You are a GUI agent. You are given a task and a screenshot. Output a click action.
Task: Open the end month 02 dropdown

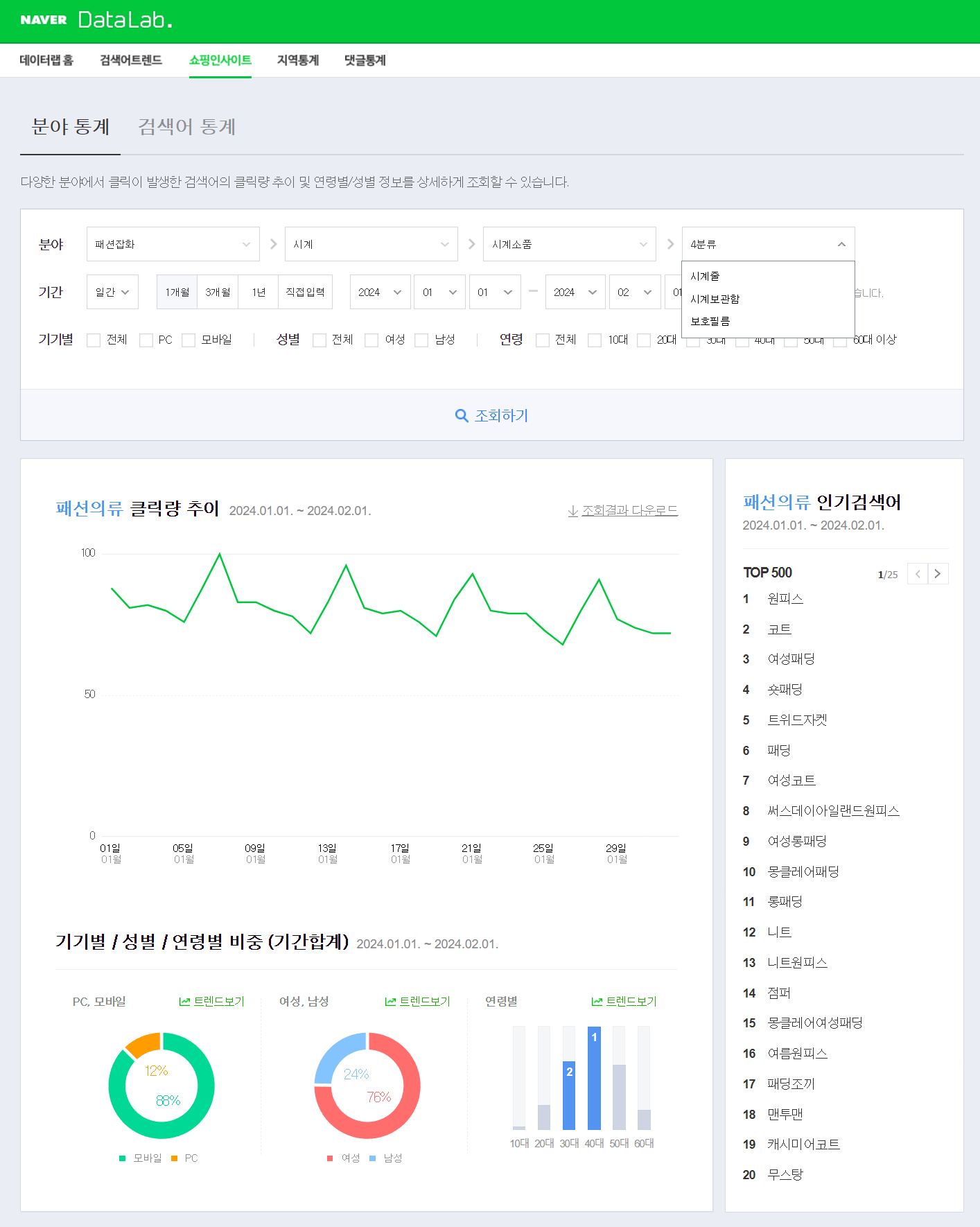635,292
